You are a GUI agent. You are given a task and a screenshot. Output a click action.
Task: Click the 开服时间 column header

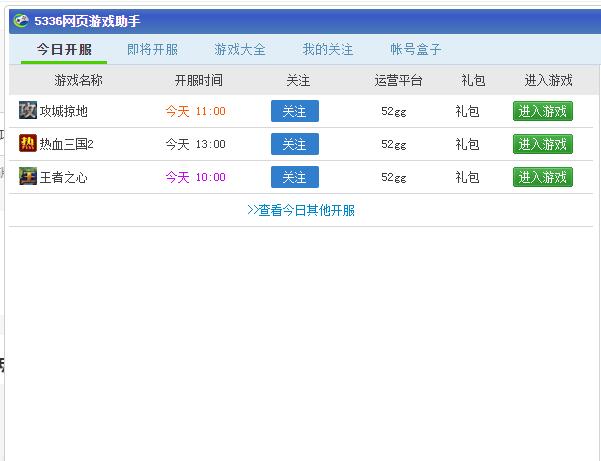199,80
